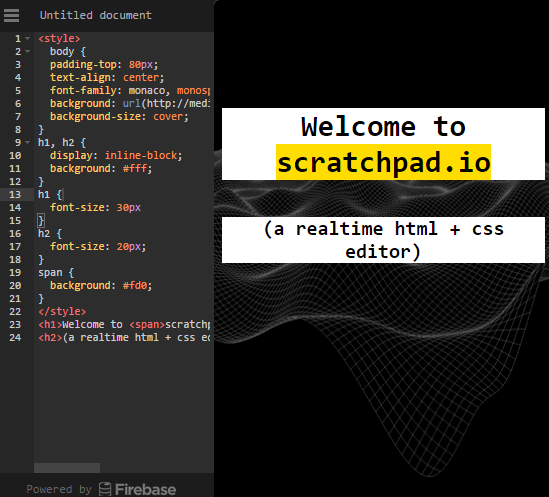
Task: Click the h2 { selector on line 16
Action: tap(50, 234)
